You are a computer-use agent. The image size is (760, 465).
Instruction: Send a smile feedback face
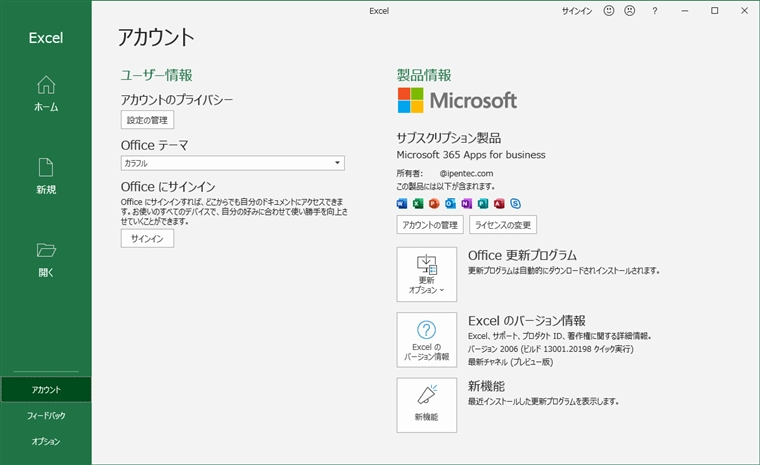coord(609,11)
